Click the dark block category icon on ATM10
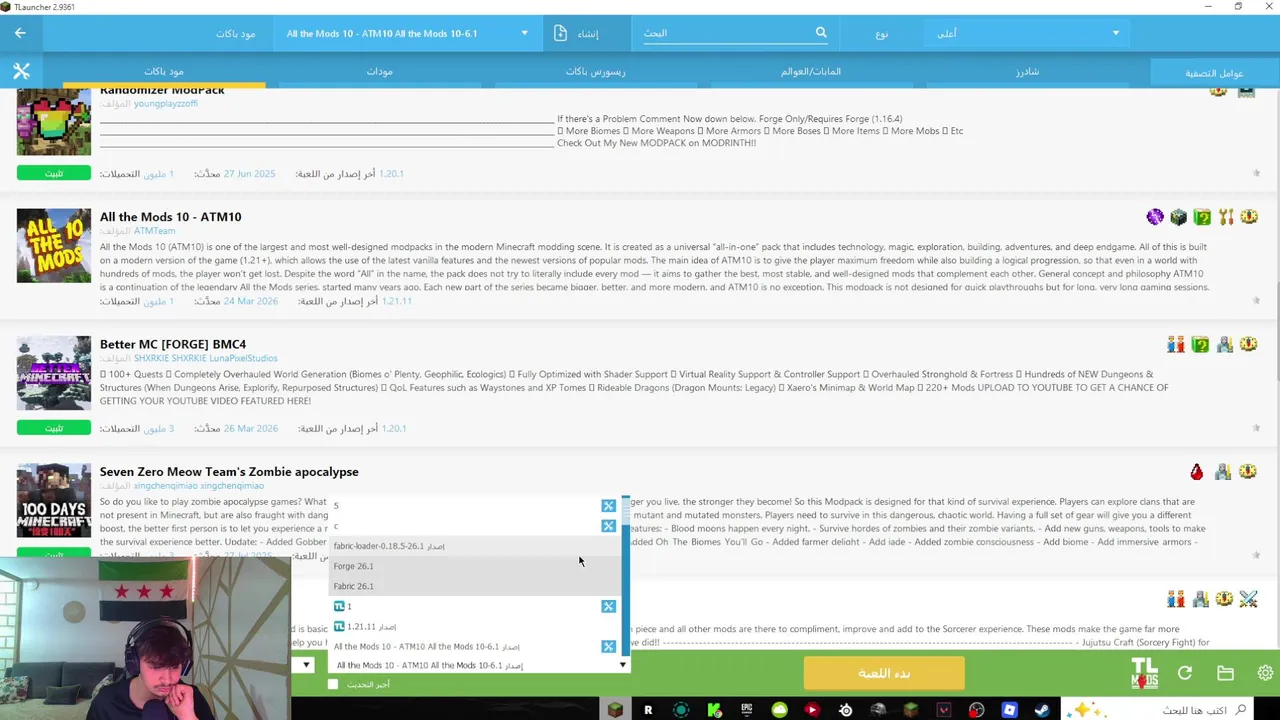The image size is (1280, 720). pyautogui.click(x=1178, y=217)
